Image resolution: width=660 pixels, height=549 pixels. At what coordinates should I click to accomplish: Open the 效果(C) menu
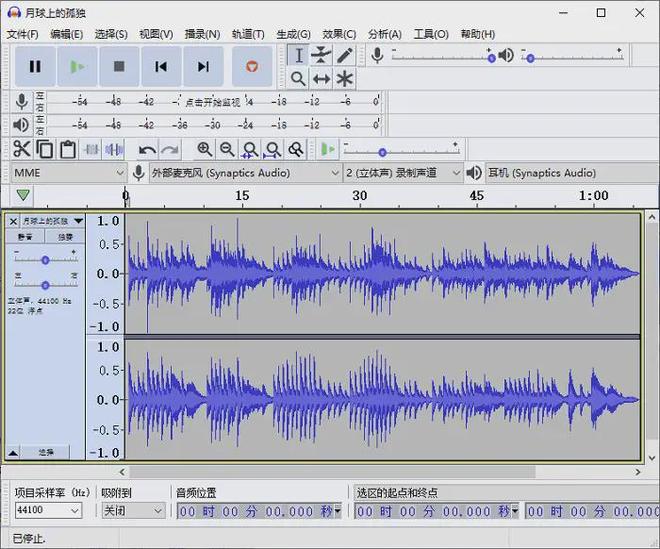coord(339,34)
